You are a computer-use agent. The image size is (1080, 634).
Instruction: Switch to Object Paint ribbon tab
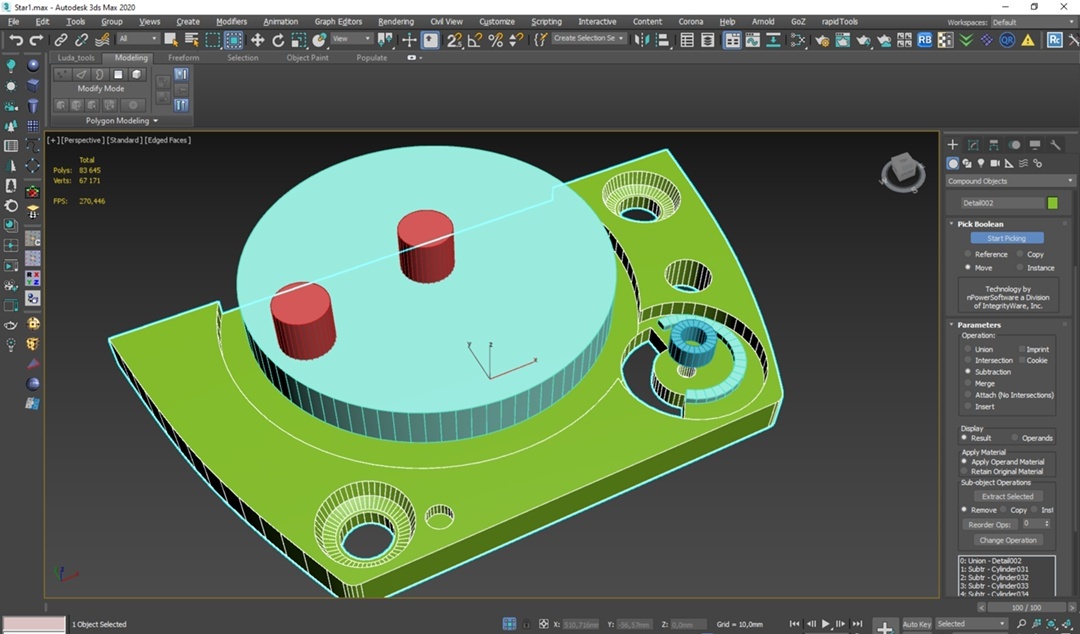tap(307, 58)
